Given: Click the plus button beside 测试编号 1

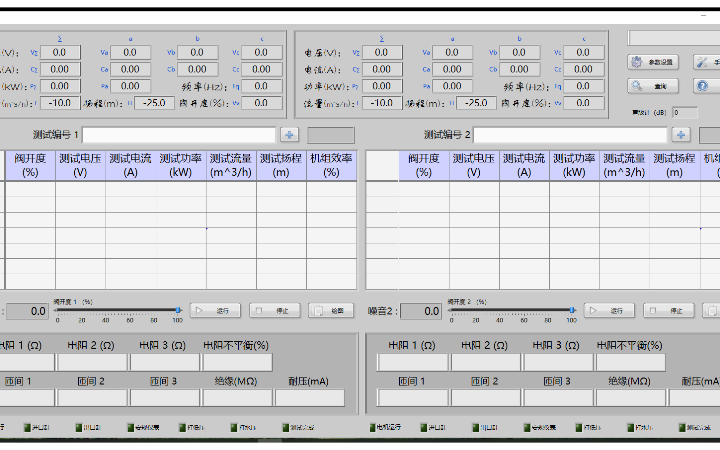Looking at the screenshot, I should (x=289, y=135).
